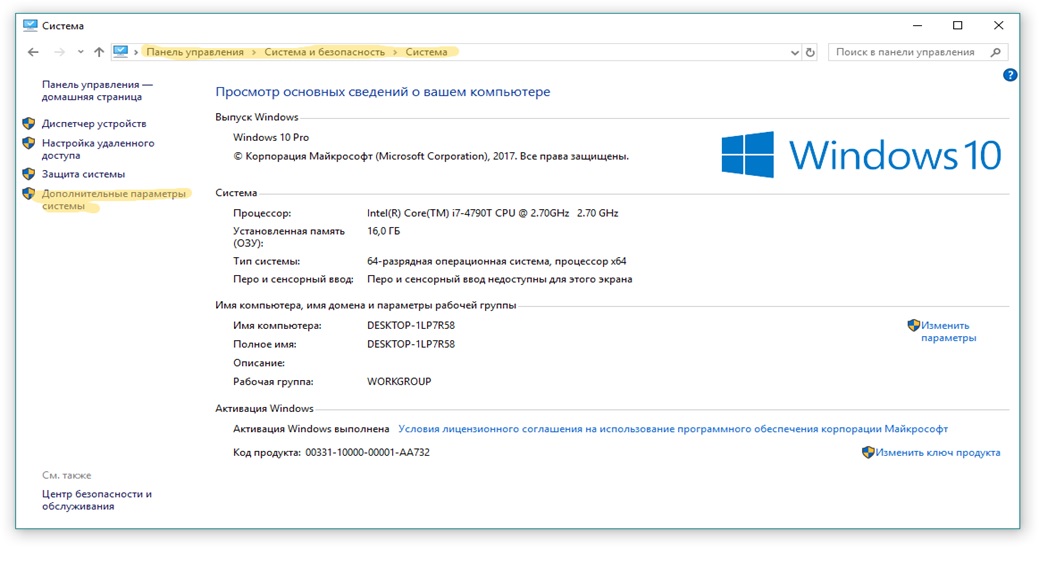
Task: Expand chevron after 'Система и безопасность' in the breadcrumb
Action: coord(396,52)
